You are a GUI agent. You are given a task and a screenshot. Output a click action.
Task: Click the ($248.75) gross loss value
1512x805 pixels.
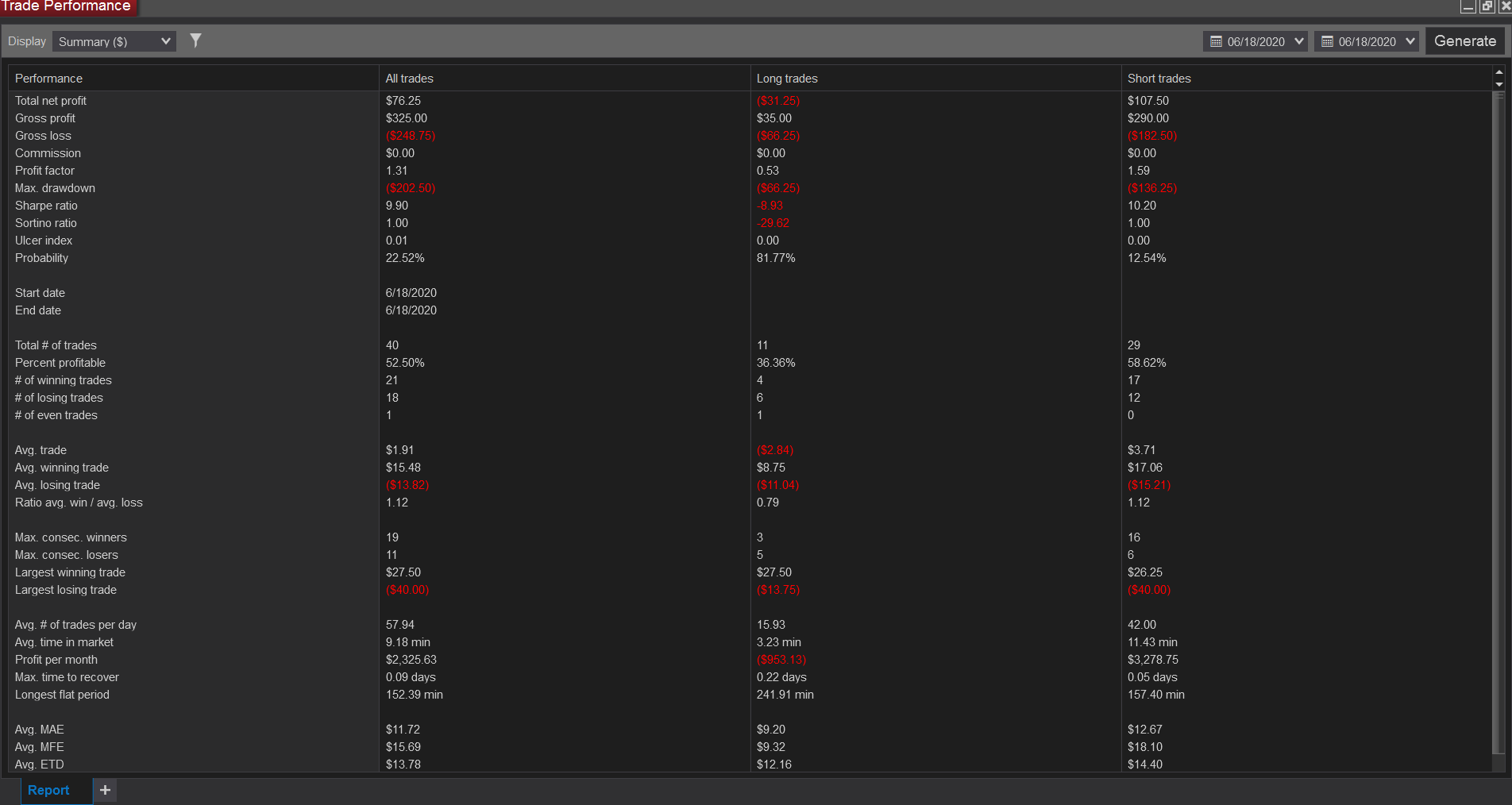coord(411,136)
